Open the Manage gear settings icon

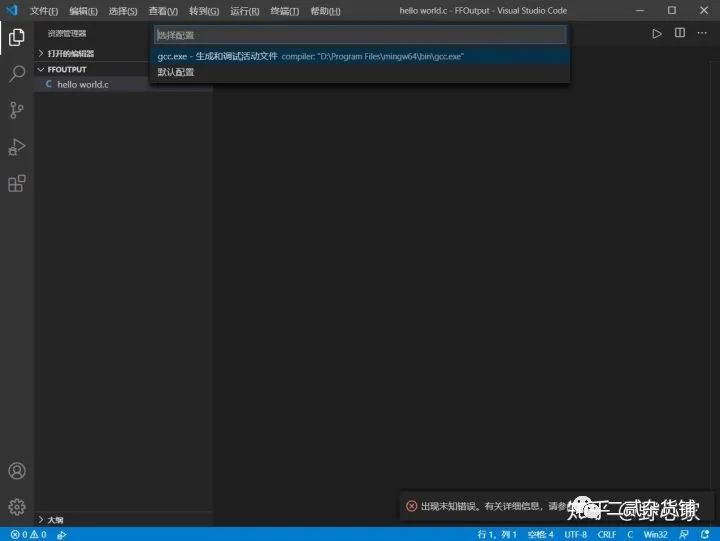point(17,507)
